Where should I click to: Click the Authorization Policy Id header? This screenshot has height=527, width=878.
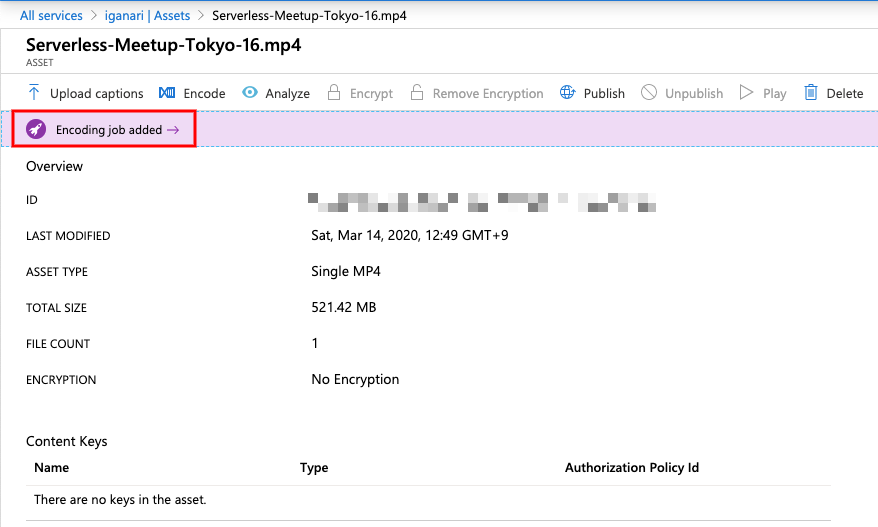[632, 468]
